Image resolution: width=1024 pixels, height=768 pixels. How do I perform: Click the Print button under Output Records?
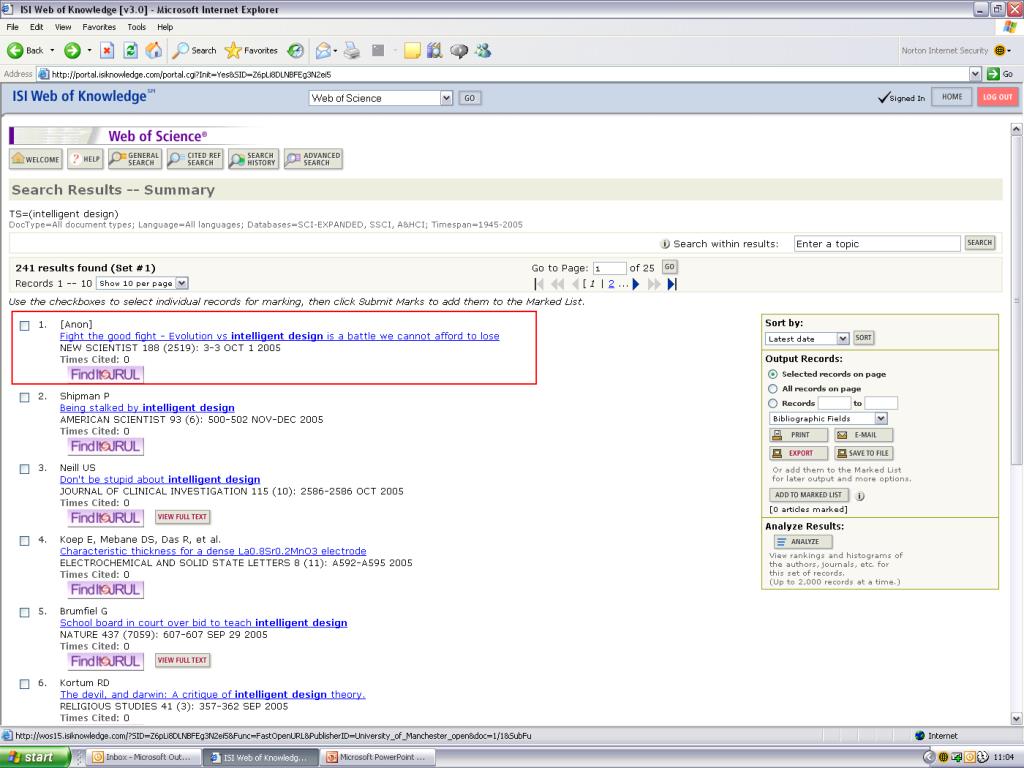(799, 435)
